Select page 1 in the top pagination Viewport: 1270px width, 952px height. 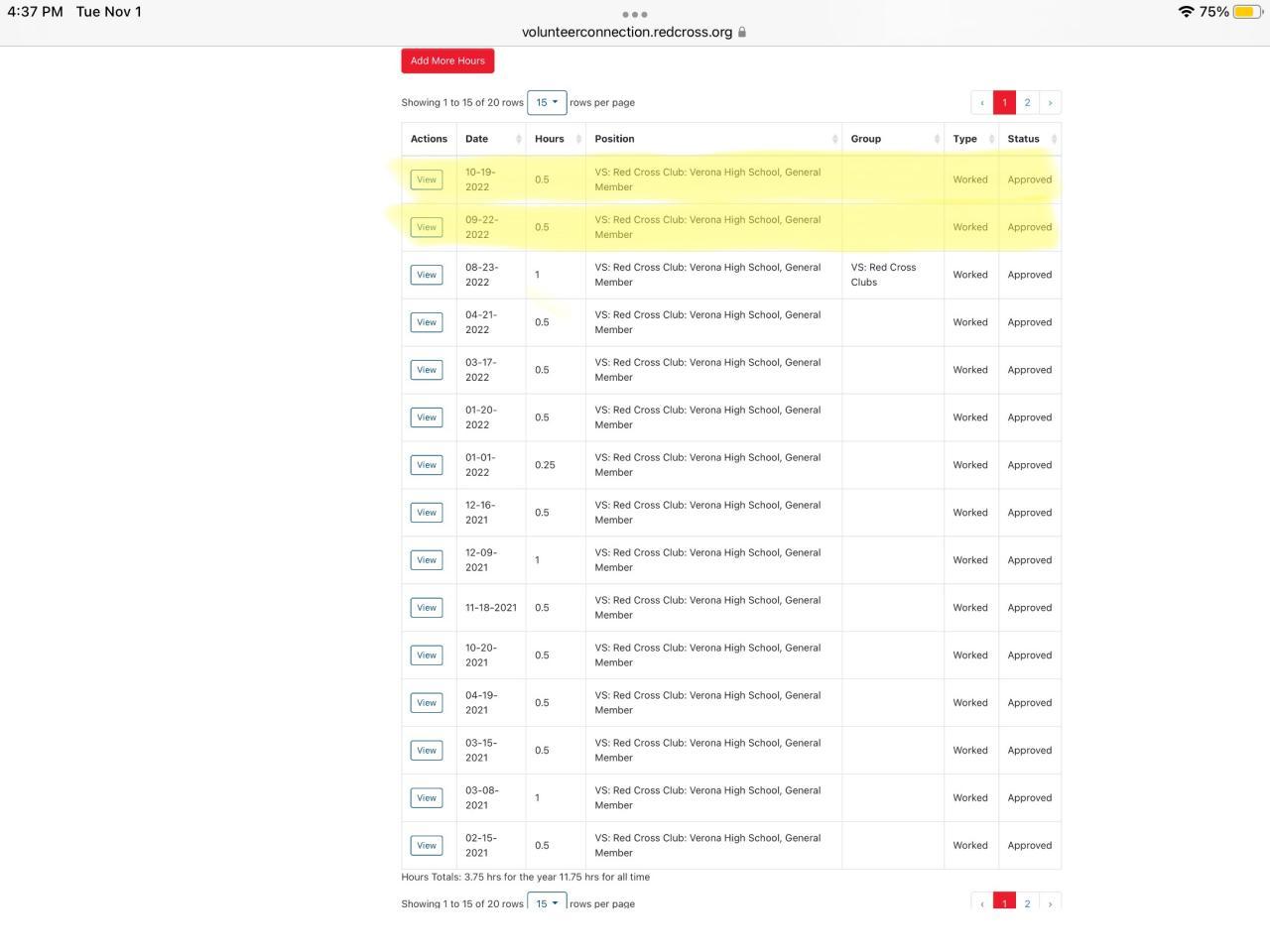click(1004, 102)
